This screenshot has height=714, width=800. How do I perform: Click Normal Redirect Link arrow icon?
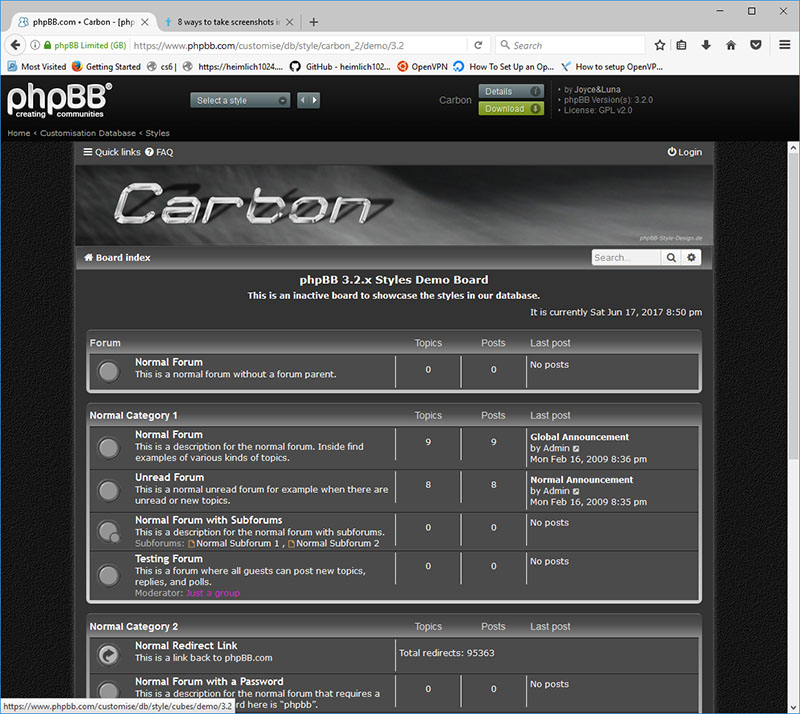pyautogui.click(x=109, y=655)
